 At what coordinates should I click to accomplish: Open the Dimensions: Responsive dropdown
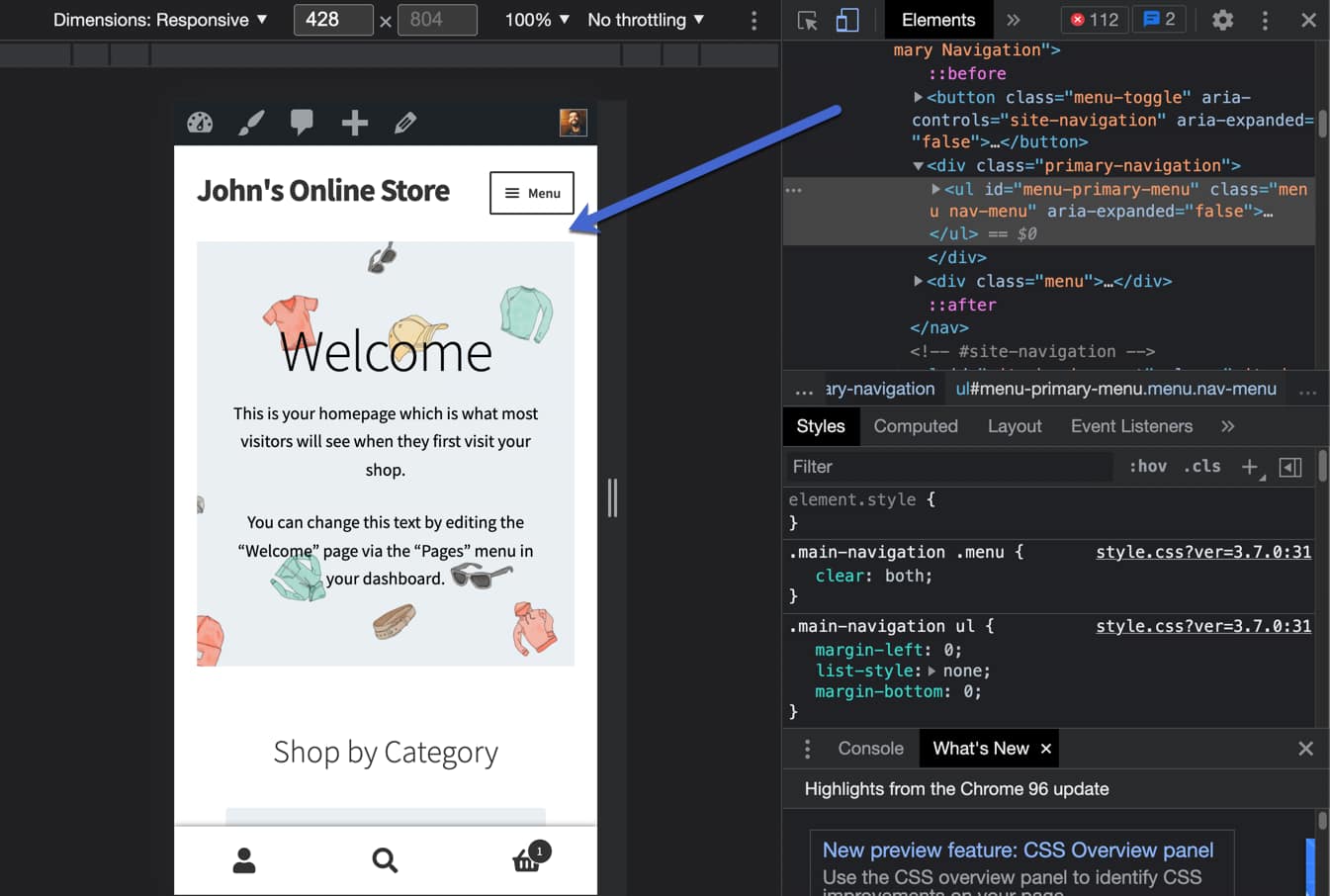(x=158, y=19)
